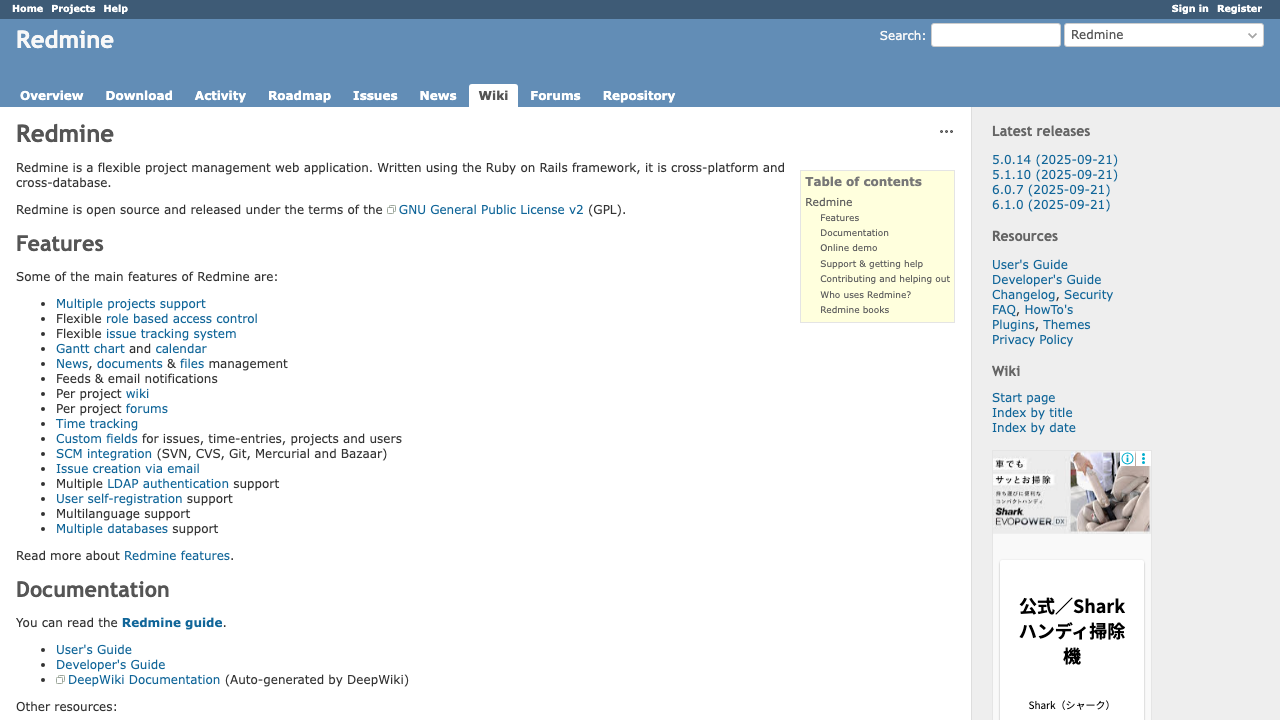Switch to the Issues tab
The image size is (1280, 720).
[x=375, y=95]
